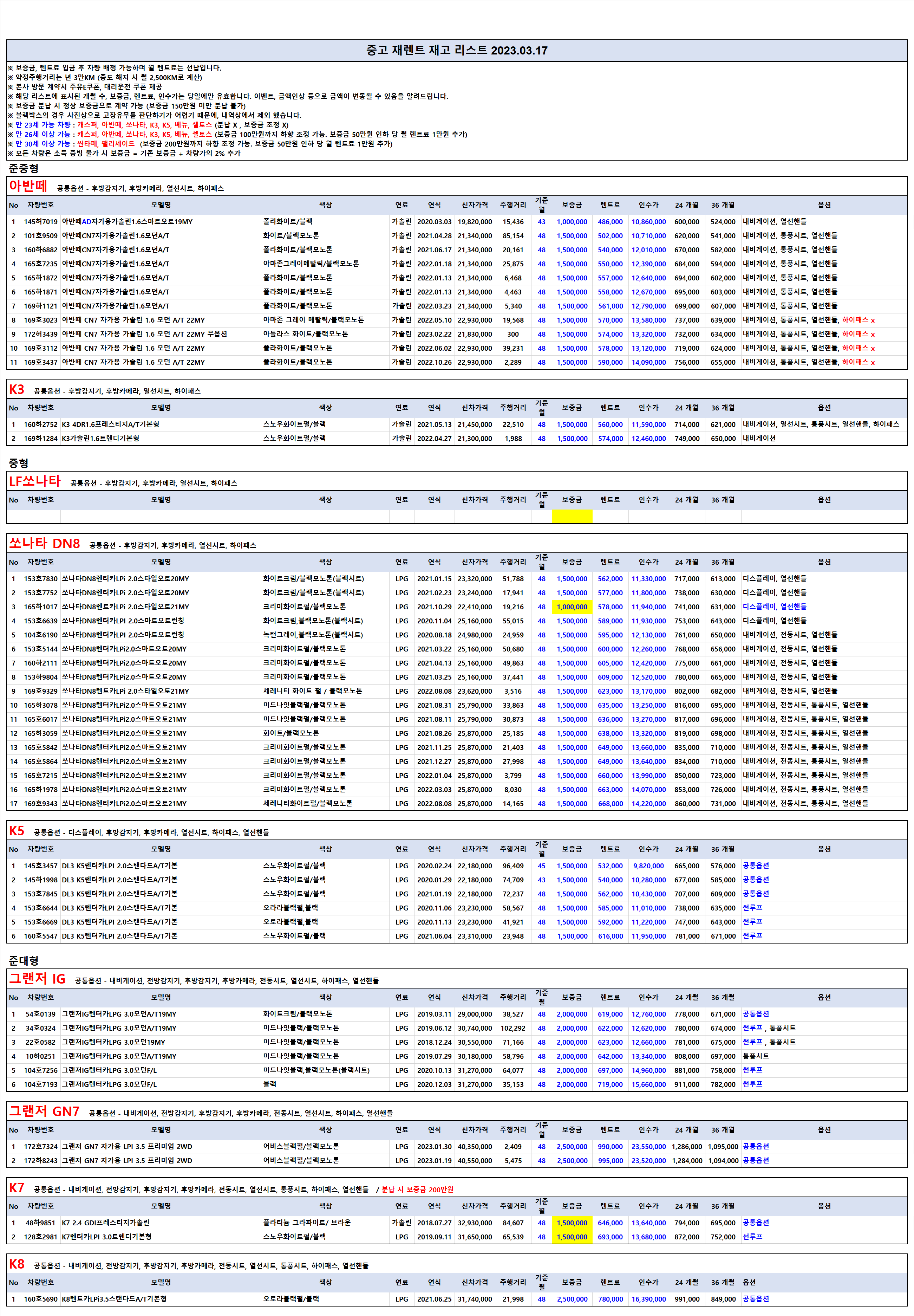
Task: Click "인수가" header in 그랜저 GN7 table
Action: (x=648, y=1129)
